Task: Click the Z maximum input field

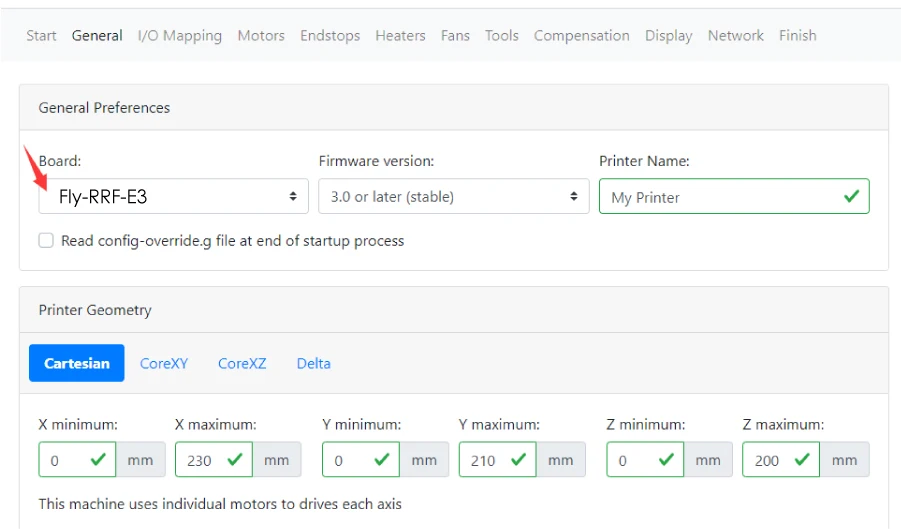Action: pyautogui.click(x=770, y=460)
